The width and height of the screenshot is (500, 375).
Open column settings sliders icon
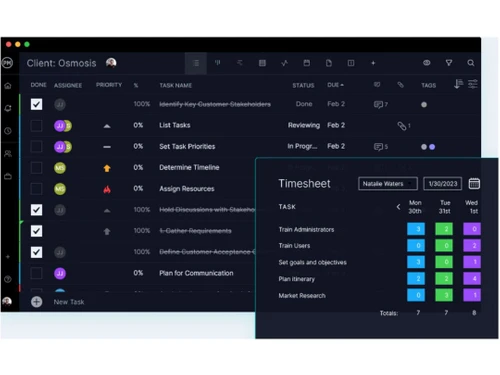click(473, 84)
